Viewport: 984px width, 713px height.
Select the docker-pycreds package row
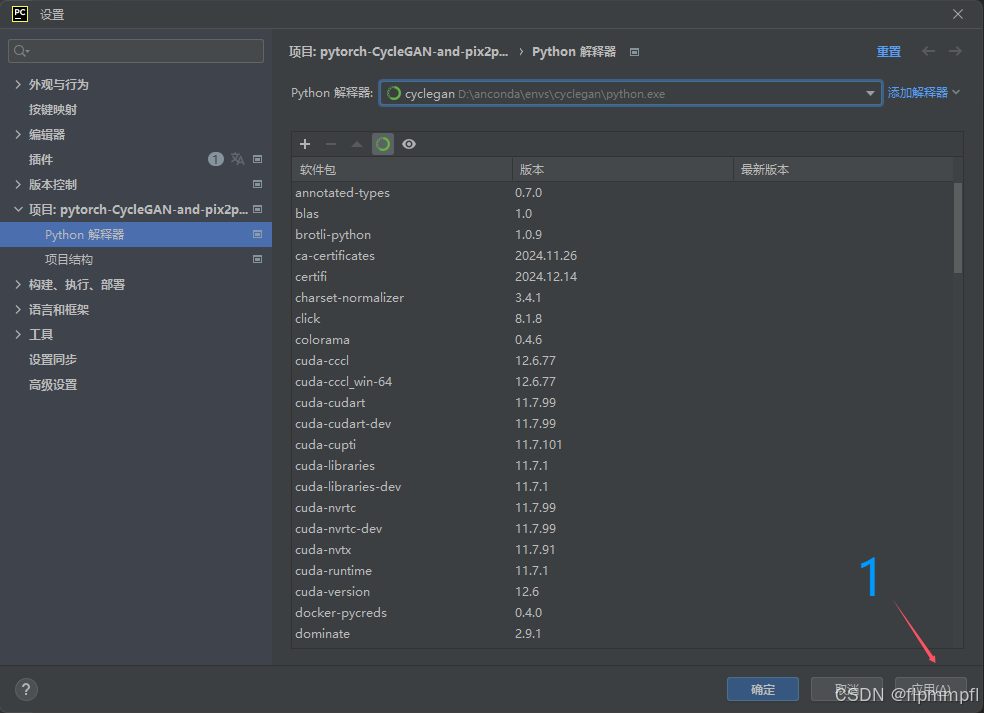point(622,613)
